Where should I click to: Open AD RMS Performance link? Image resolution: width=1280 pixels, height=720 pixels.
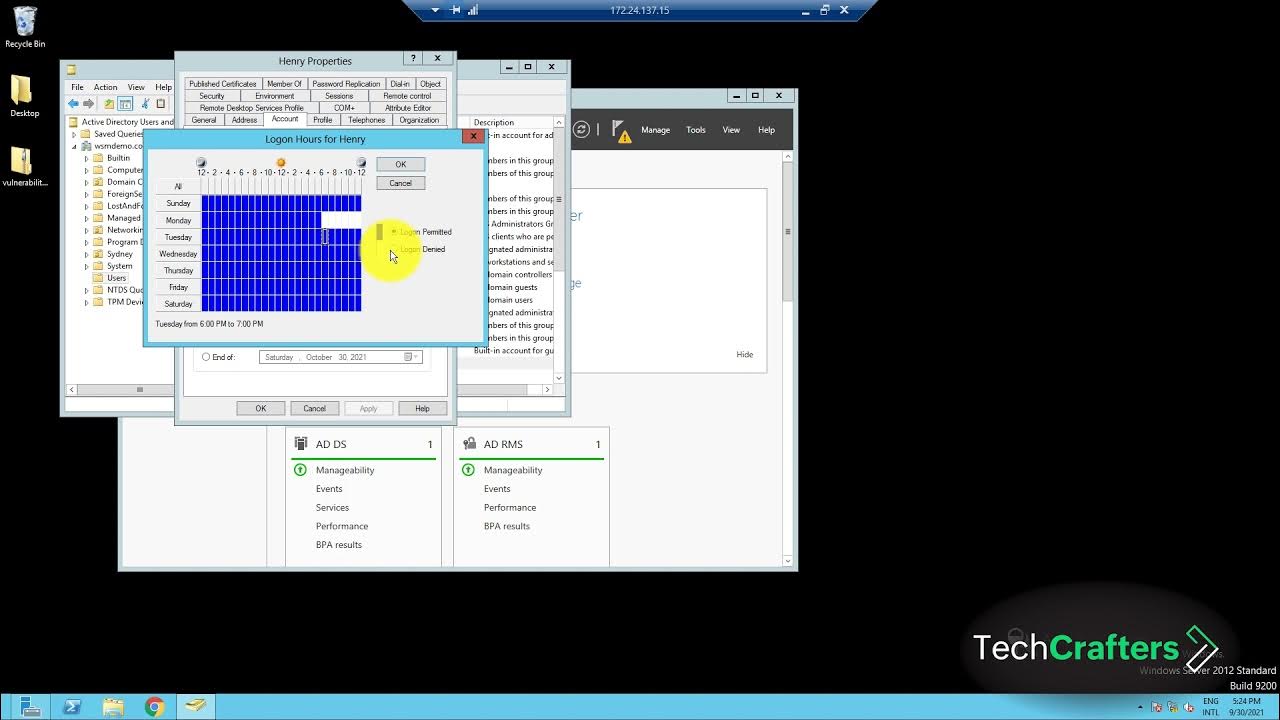510,508
